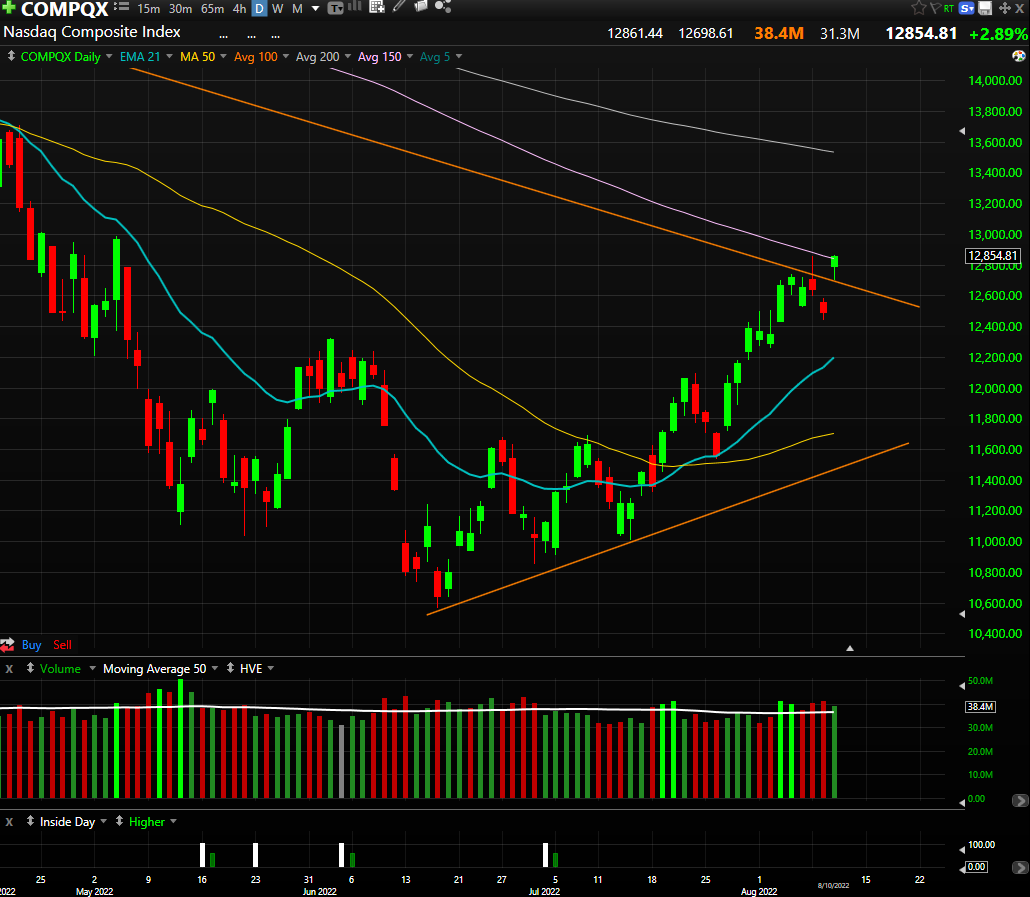This screenshot has width=1030, height=897.
Task: Click the first ellipsis data field
Action: pyautogui.click(x=223, y=35)
